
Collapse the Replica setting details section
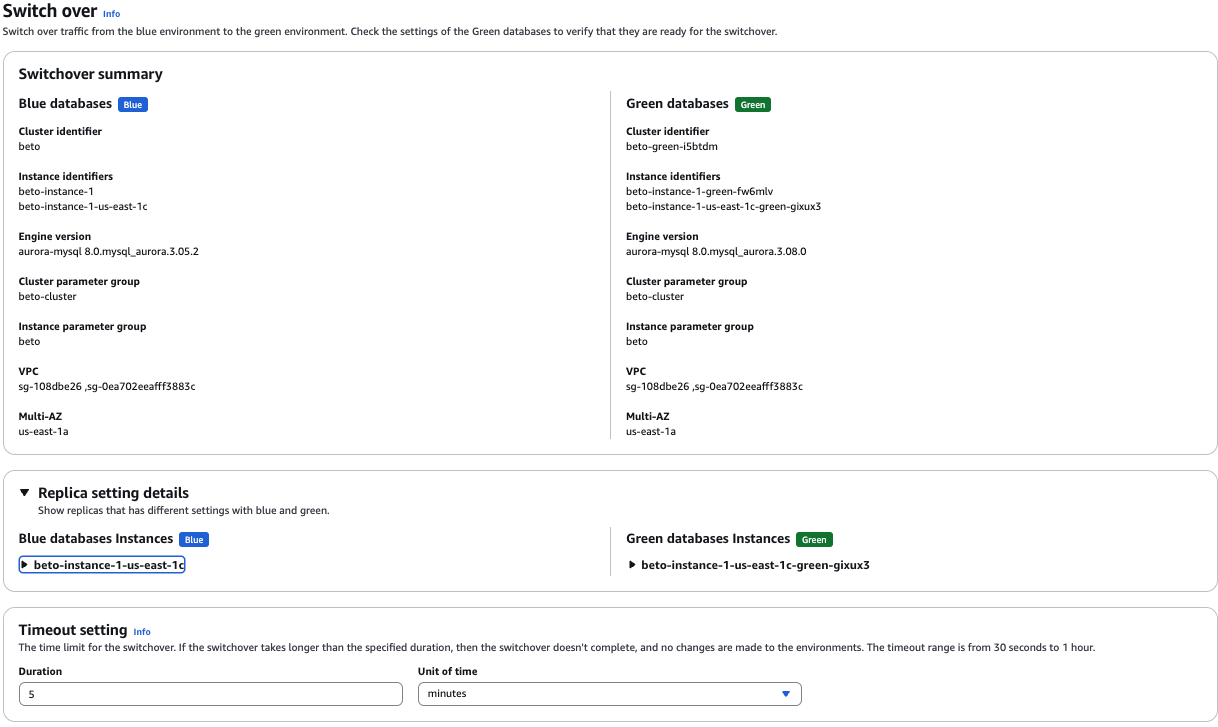25,493
